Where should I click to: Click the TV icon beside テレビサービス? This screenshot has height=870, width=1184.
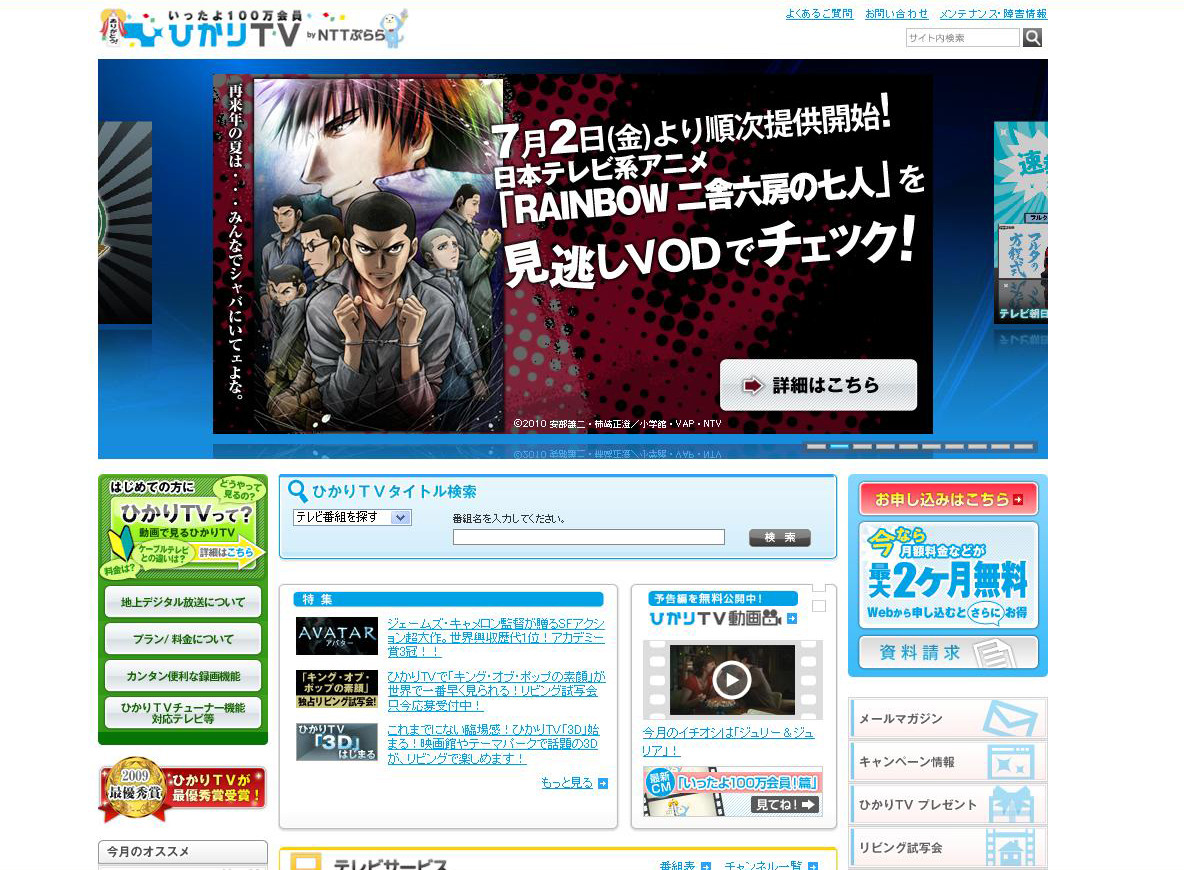tap(307, 862)
